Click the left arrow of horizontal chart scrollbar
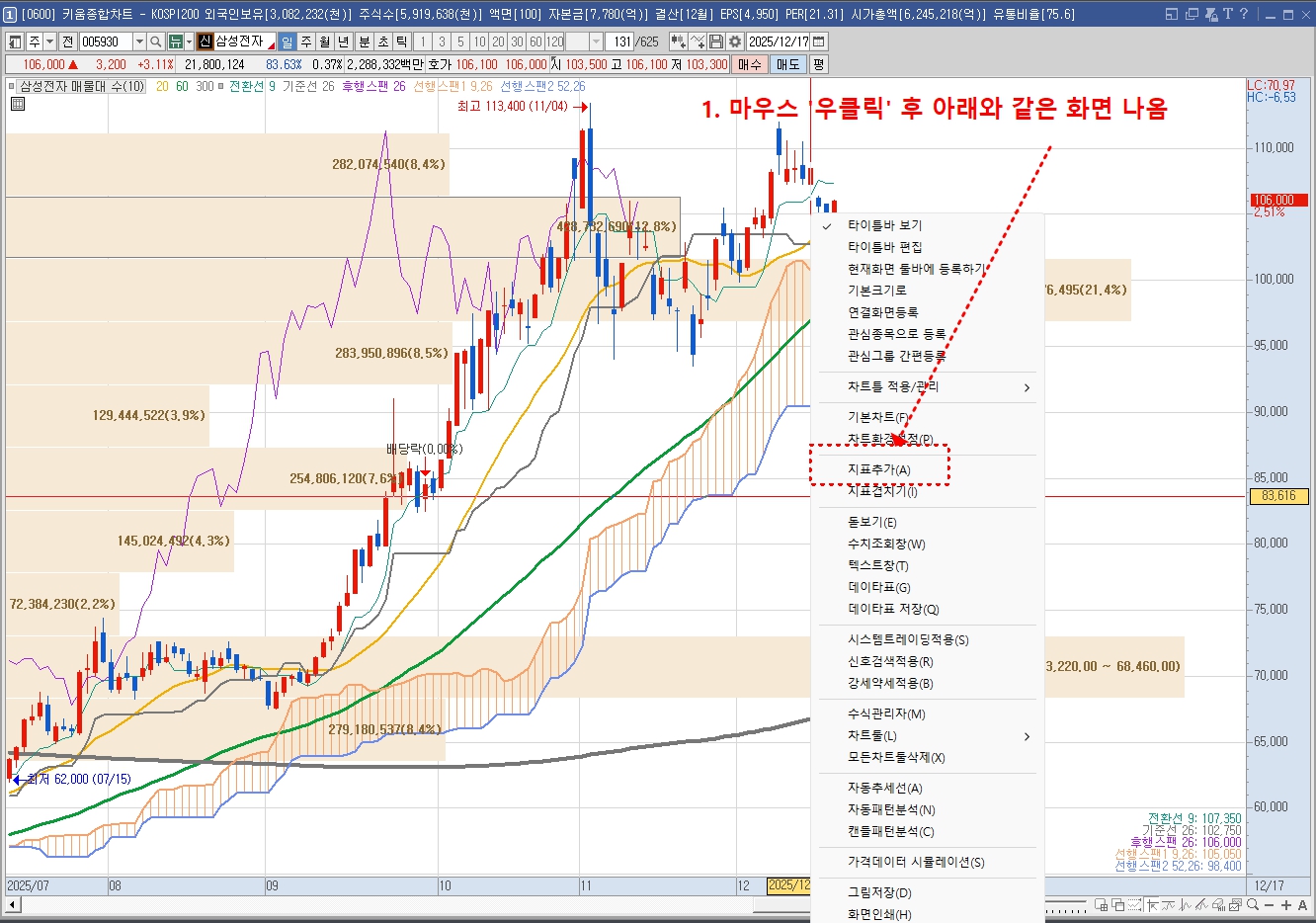This screenshot has width=1316, height=923. [x=13, y=904]
